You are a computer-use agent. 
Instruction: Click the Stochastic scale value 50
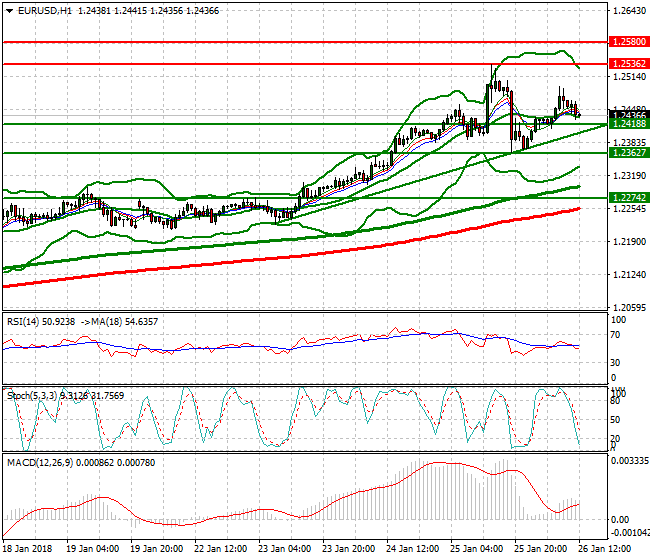pyautogui.click(x=616, y=420)
